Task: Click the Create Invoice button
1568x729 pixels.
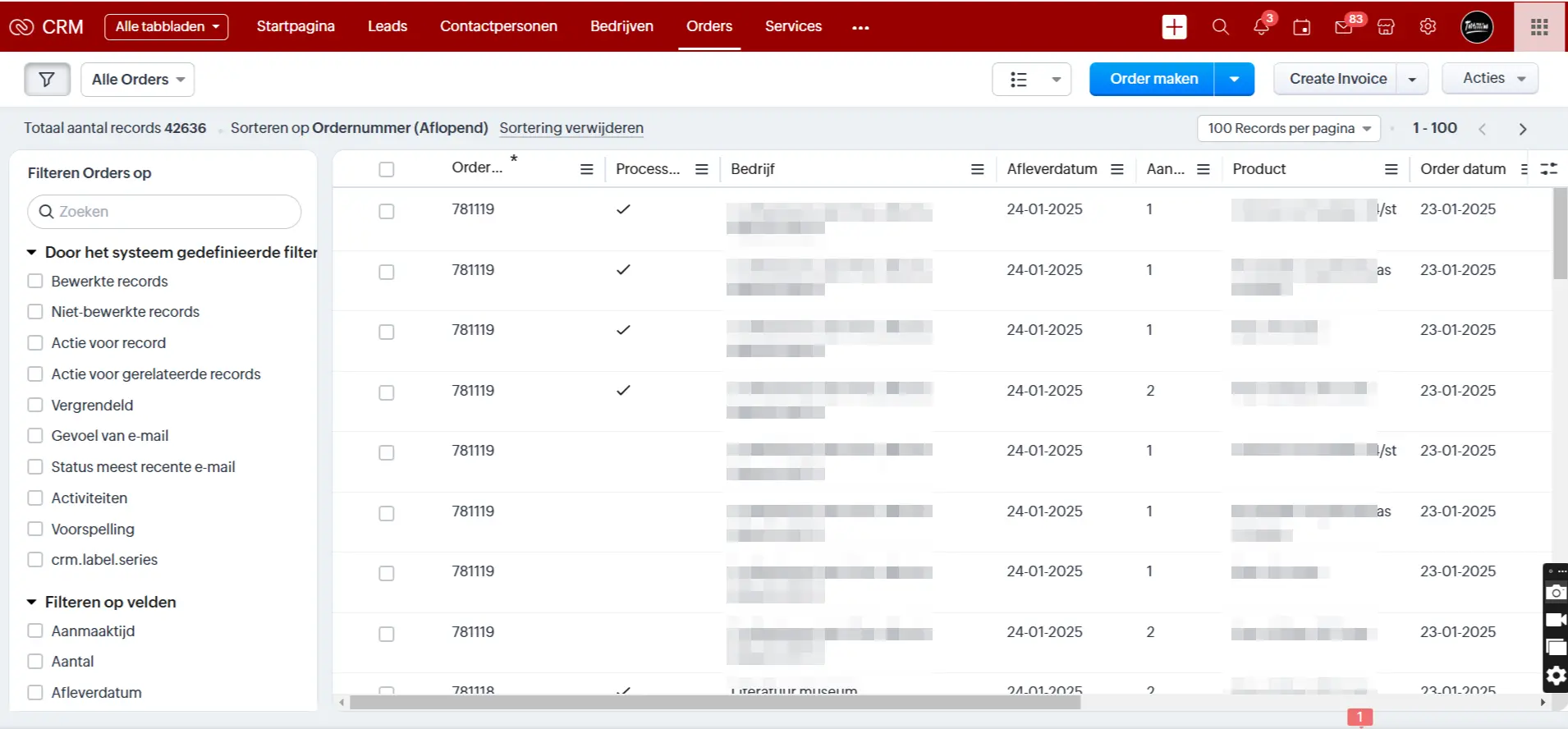Action: [x=1337, y=79]
